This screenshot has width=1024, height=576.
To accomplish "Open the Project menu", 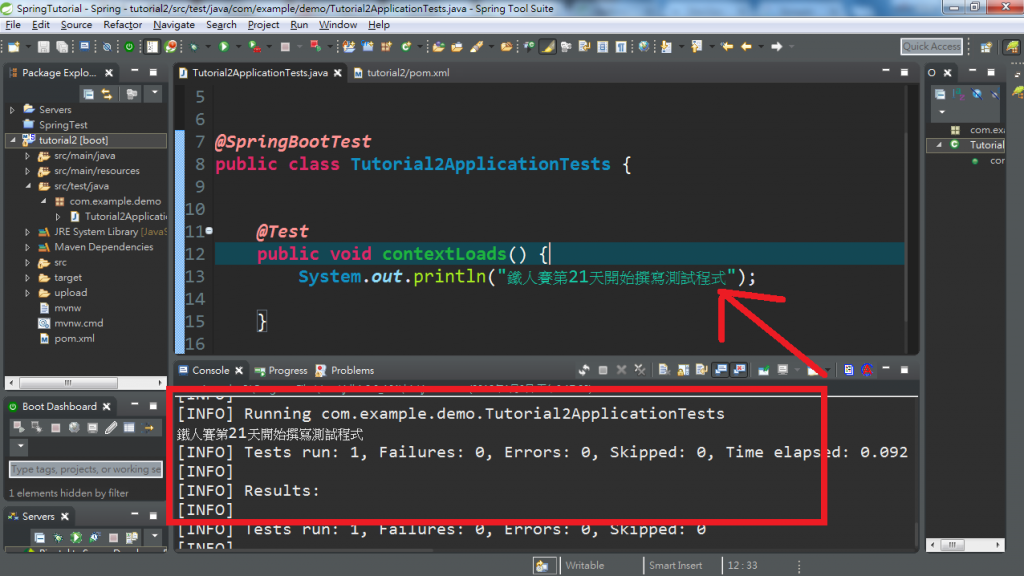I will click(x=263, y=25).
